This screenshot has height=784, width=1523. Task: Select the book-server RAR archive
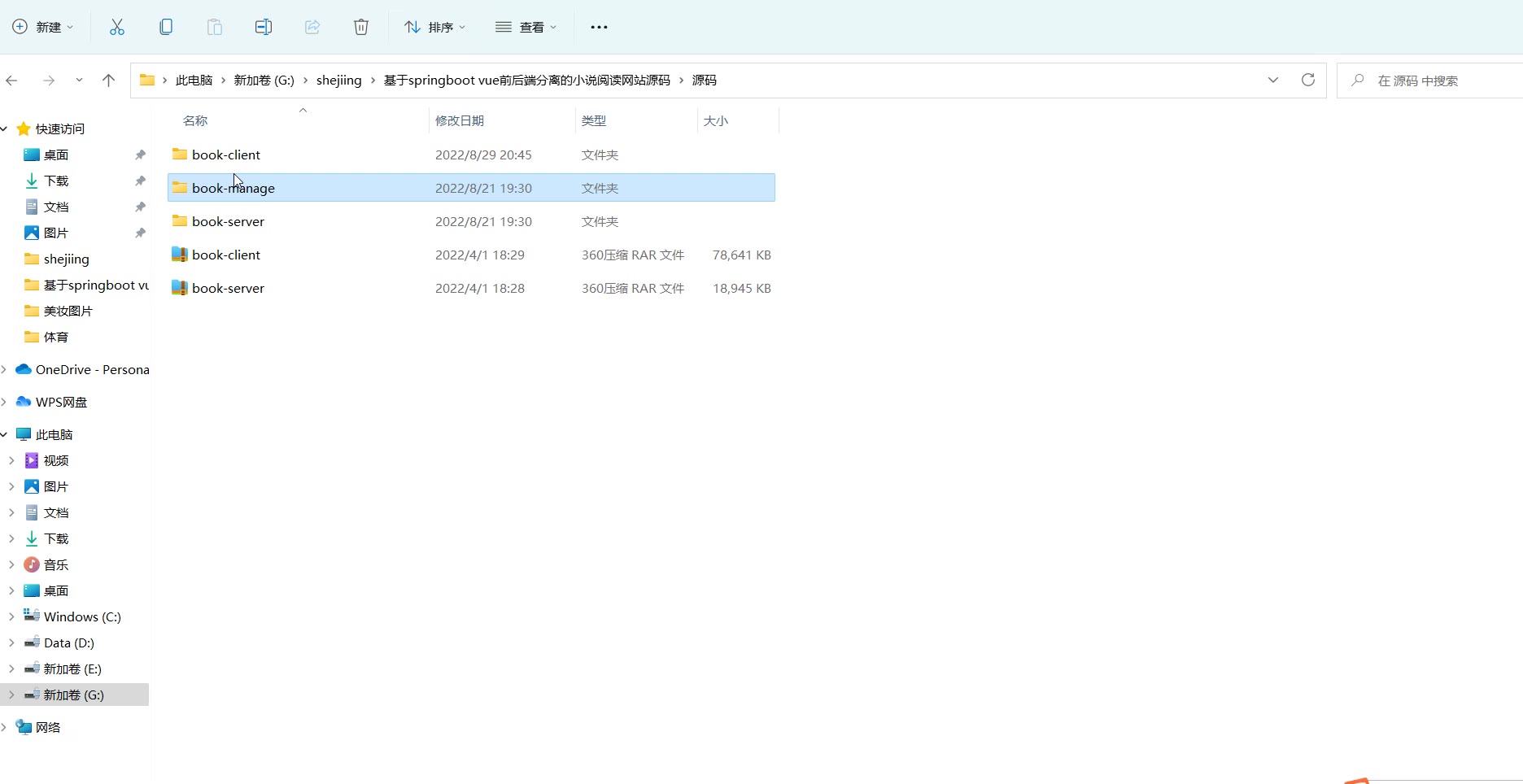click(471, 288)
